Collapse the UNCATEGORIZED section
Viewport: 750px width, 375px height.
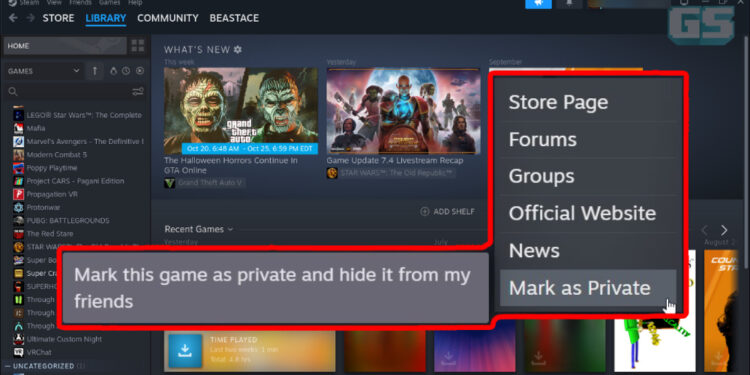click(7, 366)
